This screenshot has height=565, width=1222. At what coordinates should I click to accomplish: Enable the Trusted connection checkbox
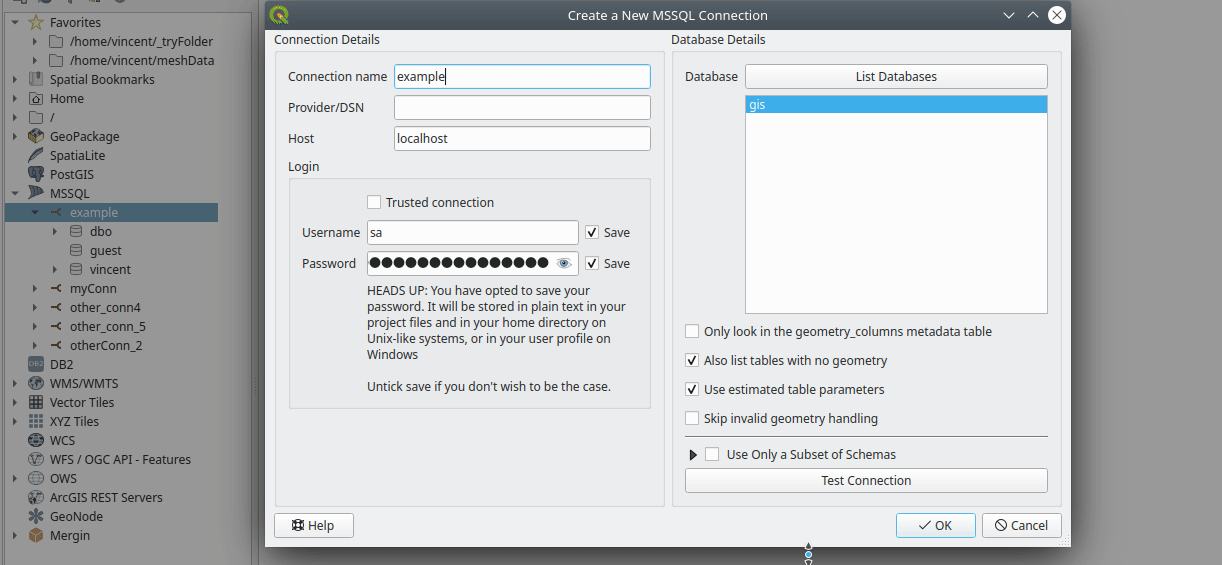374,202
